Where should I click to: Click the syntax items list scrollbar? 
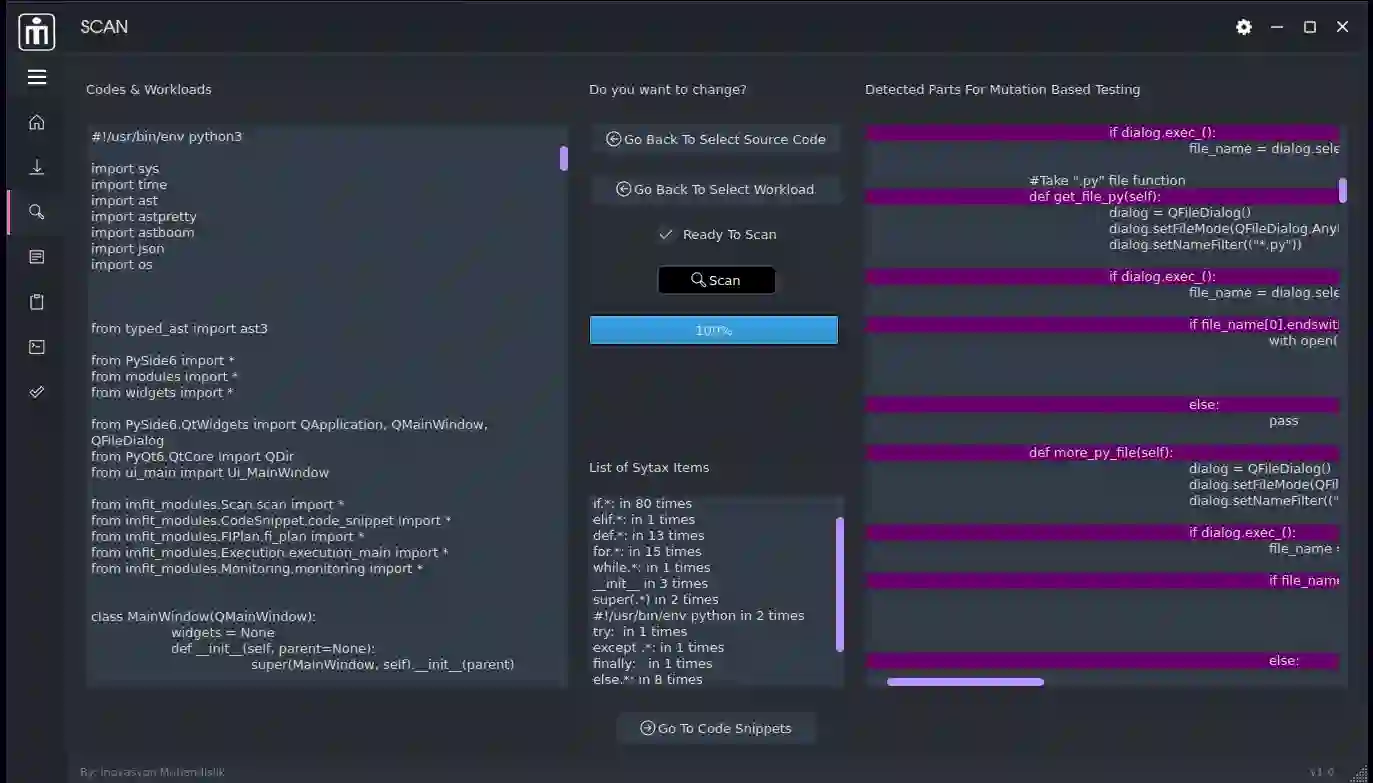click(x=840, y=584)
